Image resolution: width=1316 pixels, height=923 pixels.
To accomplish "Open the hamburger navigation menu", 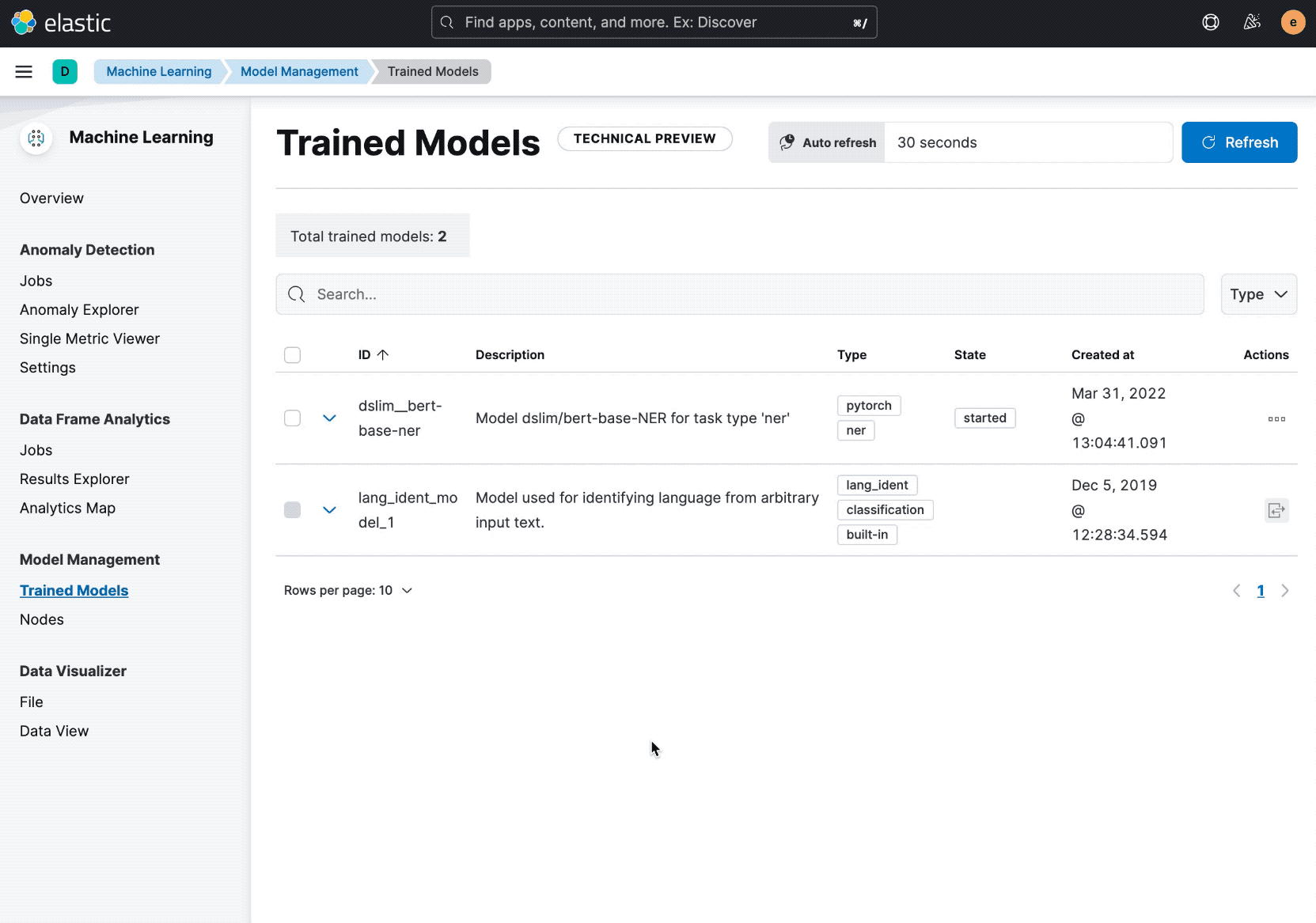I will (23, 71).
